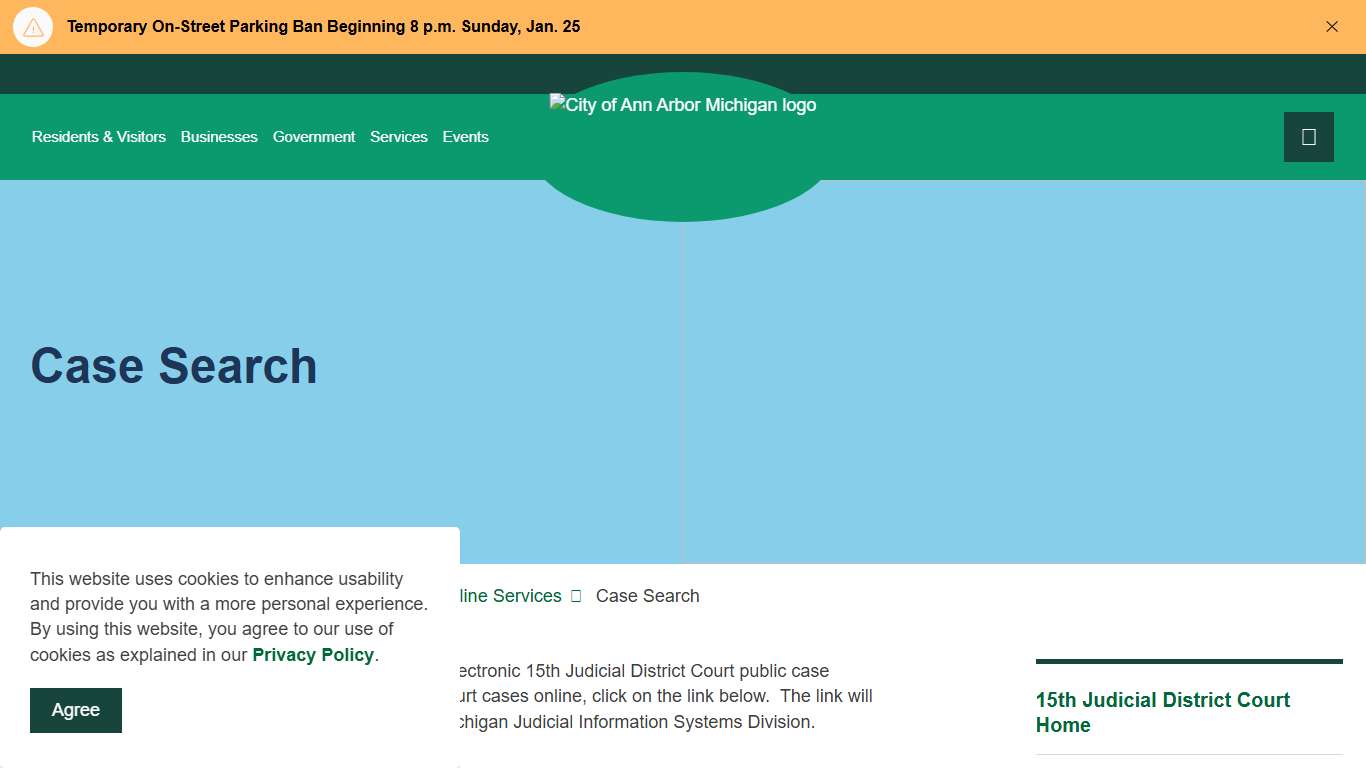Click the City of Ann Arbor logo
This screenshot has height=768, width=1366.
pos(683,106)
